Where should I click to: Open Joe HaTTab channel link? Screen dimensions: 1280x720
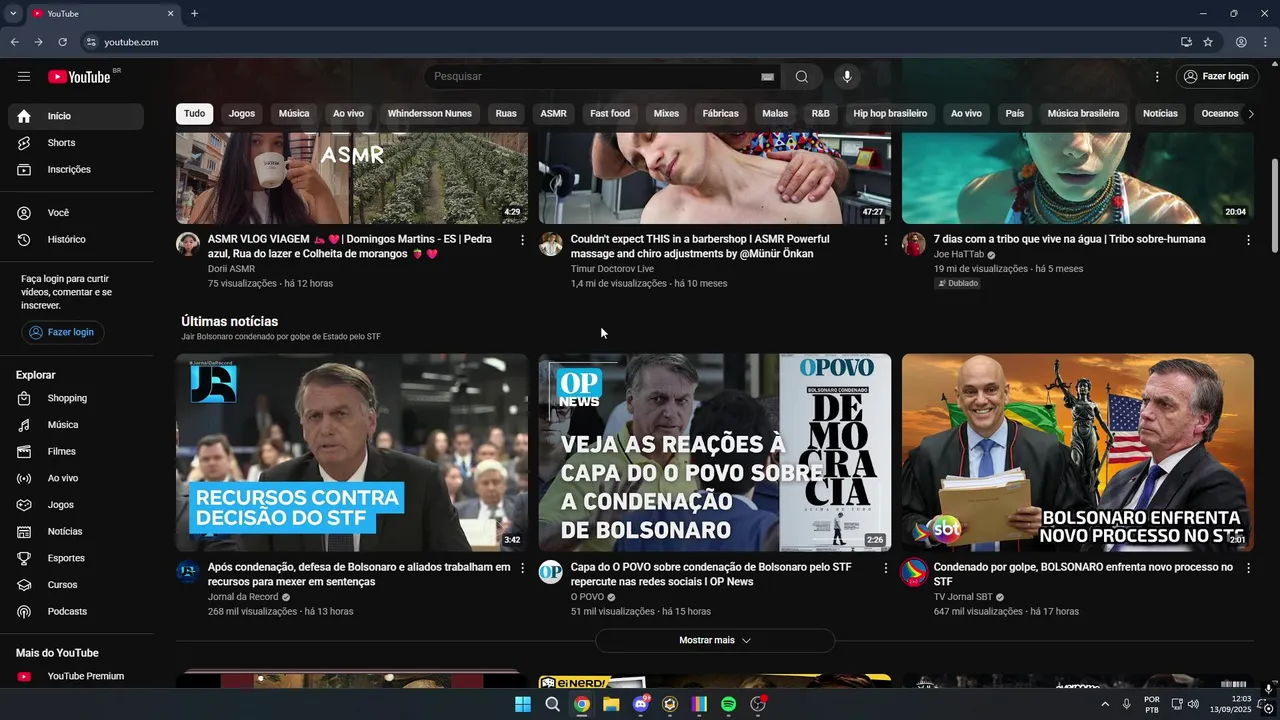959,254
